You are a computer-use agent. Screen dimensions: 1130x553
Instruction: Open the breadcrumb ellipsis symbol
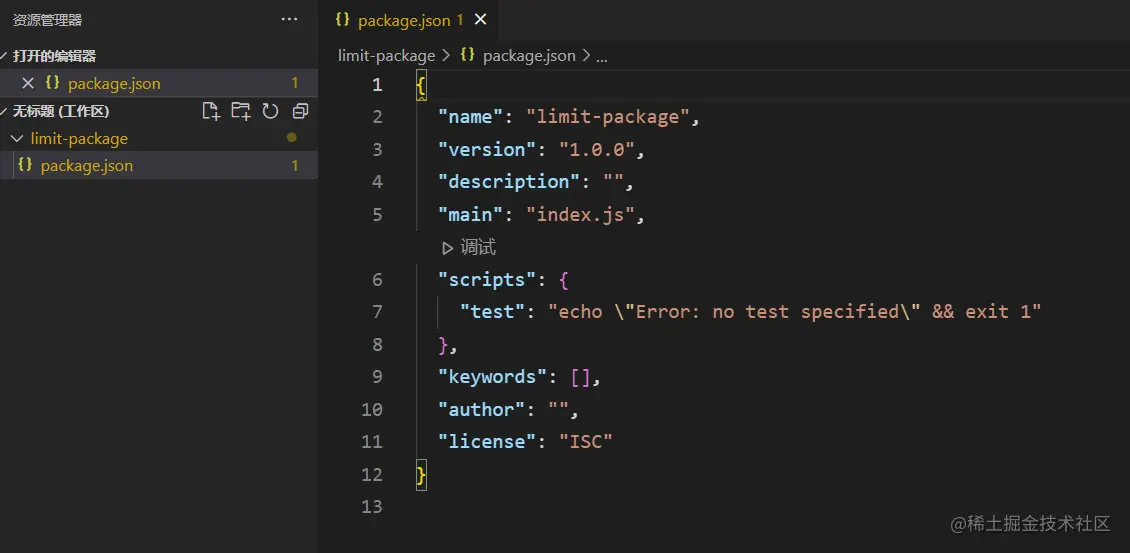coord(602,56)
